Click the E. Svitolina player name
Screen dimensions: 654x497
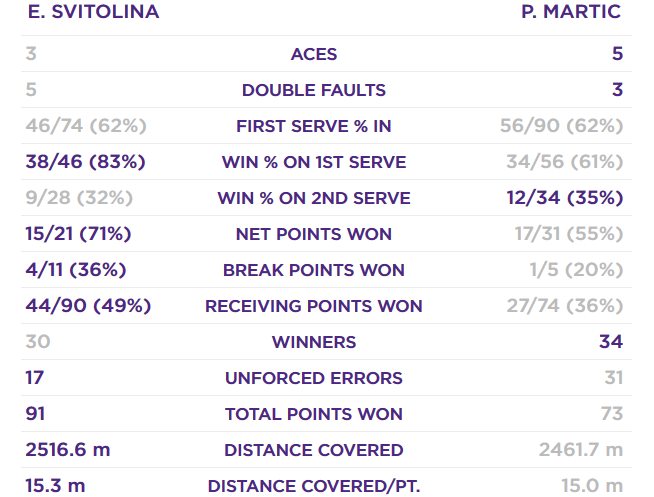click(x=92, y=13)
